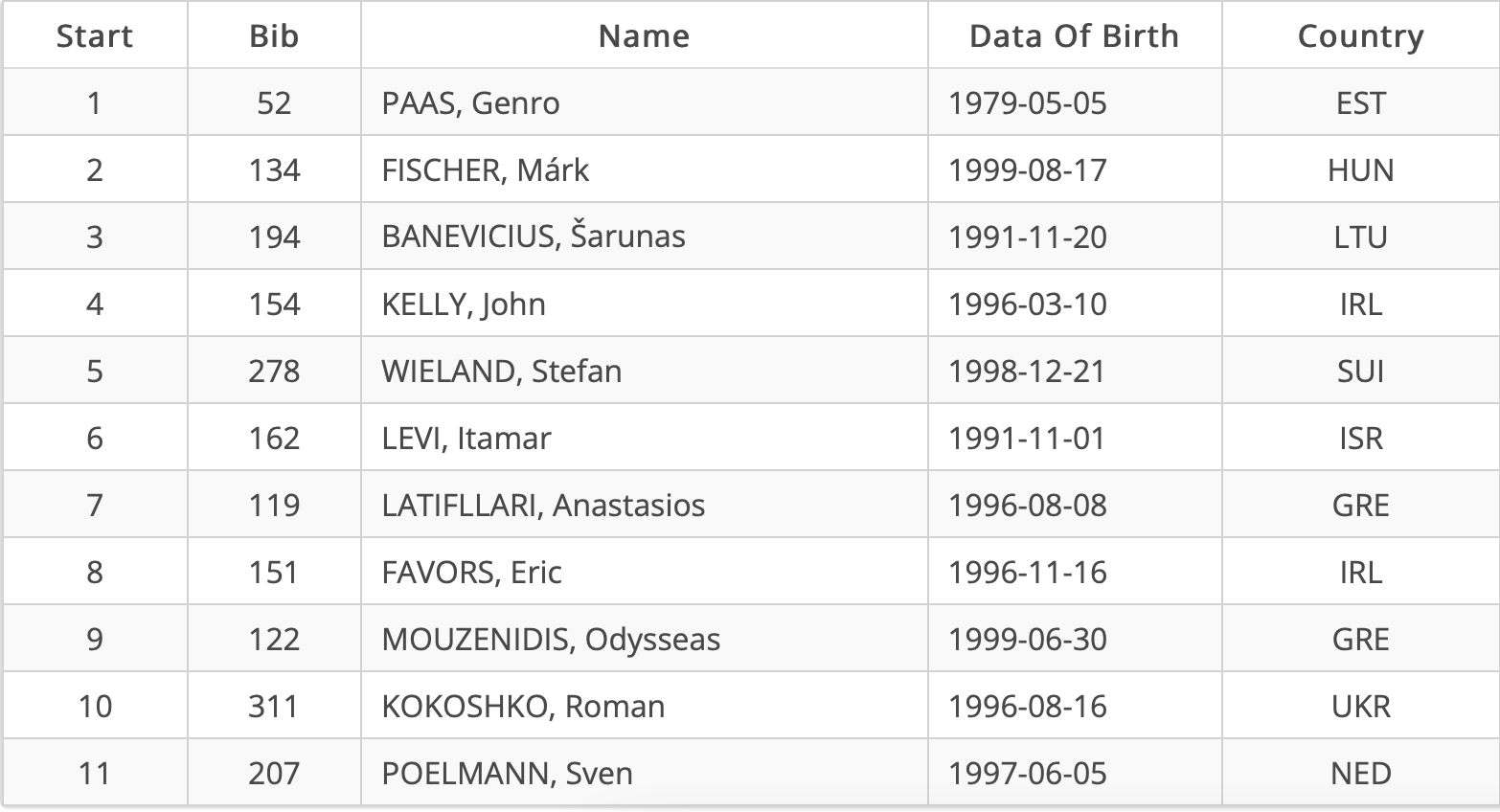Select the MOUZENIDIS, Odysseas name cell

point(551,640)
